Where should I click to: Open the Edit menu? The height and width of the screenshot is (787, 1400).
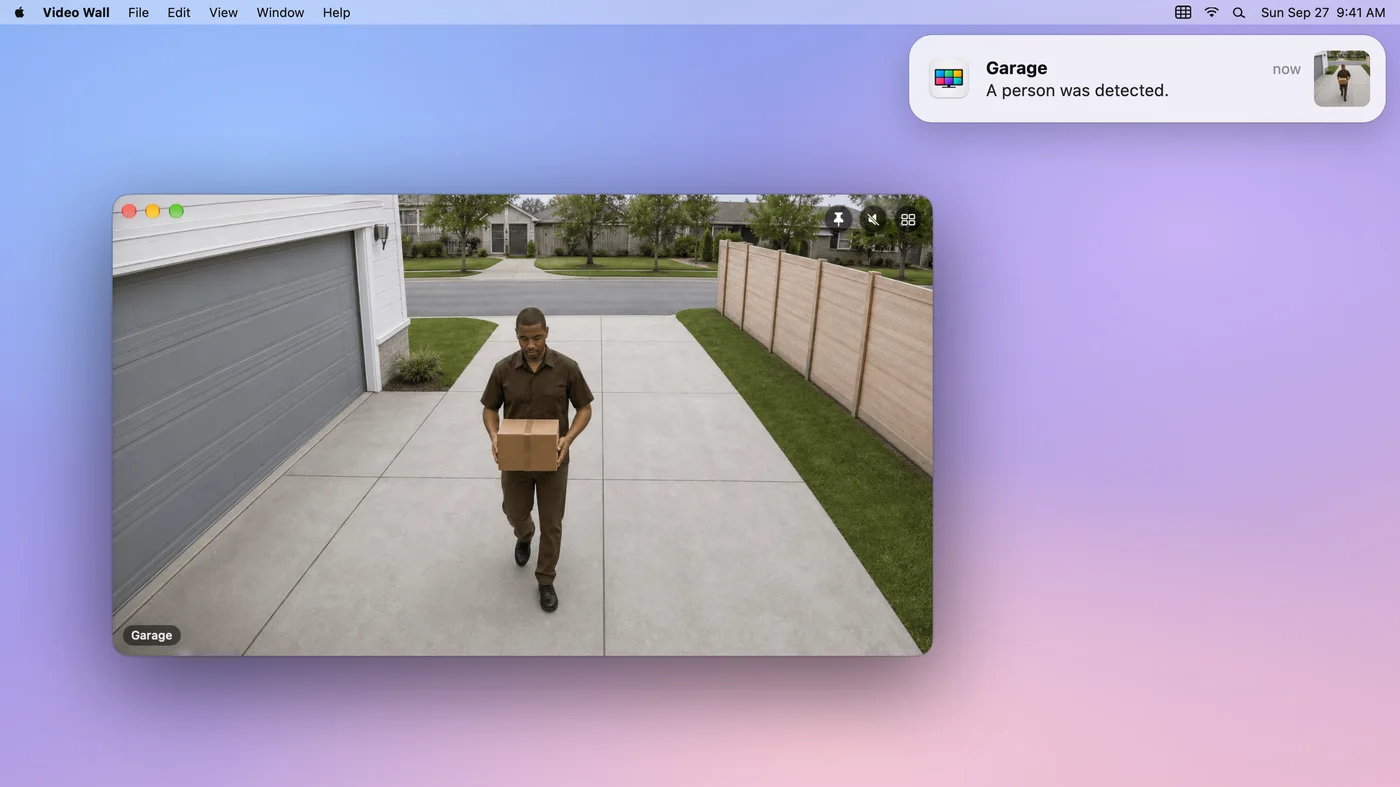pyautogui.click(x=179, y=12)
